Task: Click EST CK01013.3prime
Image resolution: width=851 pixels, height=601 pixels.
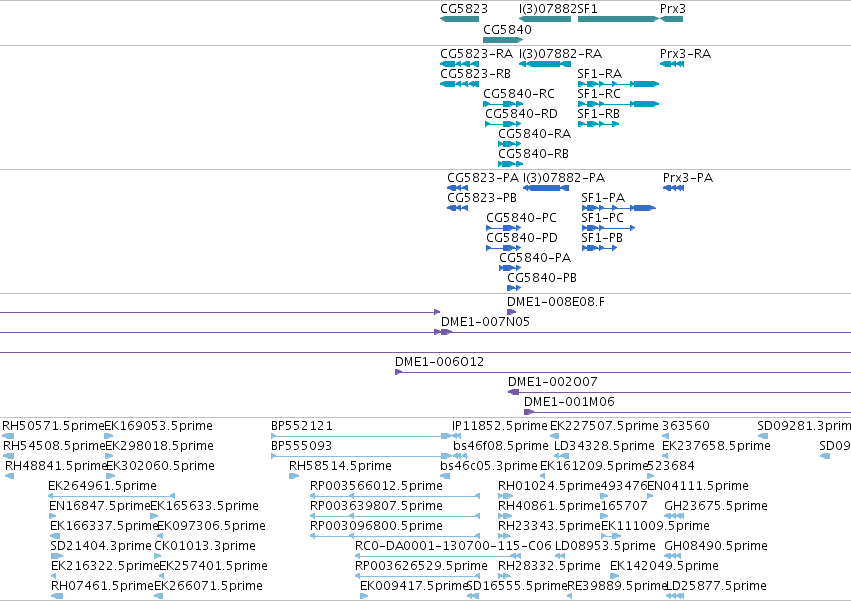Action: click(x=205, y=547)
